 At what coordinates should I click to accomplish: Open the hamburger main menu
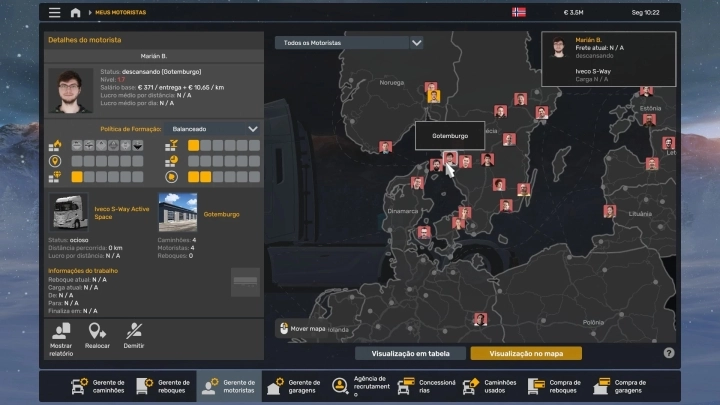click(55, 12)
